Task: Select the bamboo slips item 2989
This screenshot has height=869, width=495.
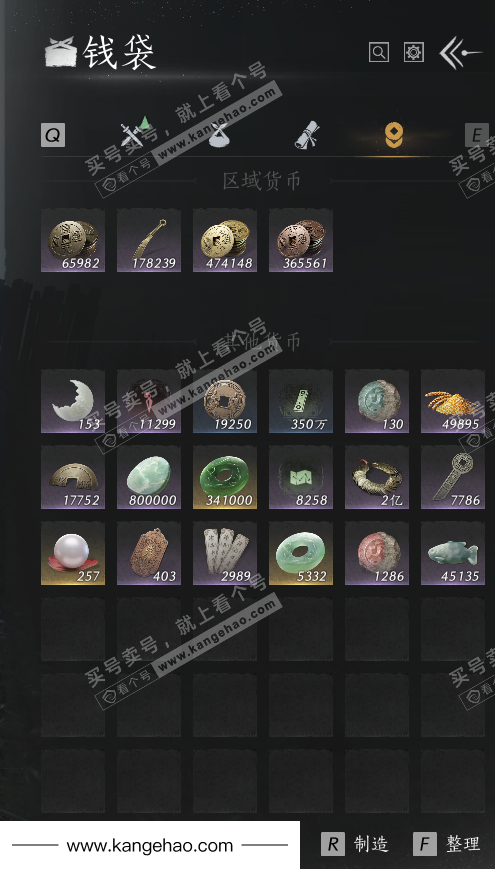Action: click(224, 553)
